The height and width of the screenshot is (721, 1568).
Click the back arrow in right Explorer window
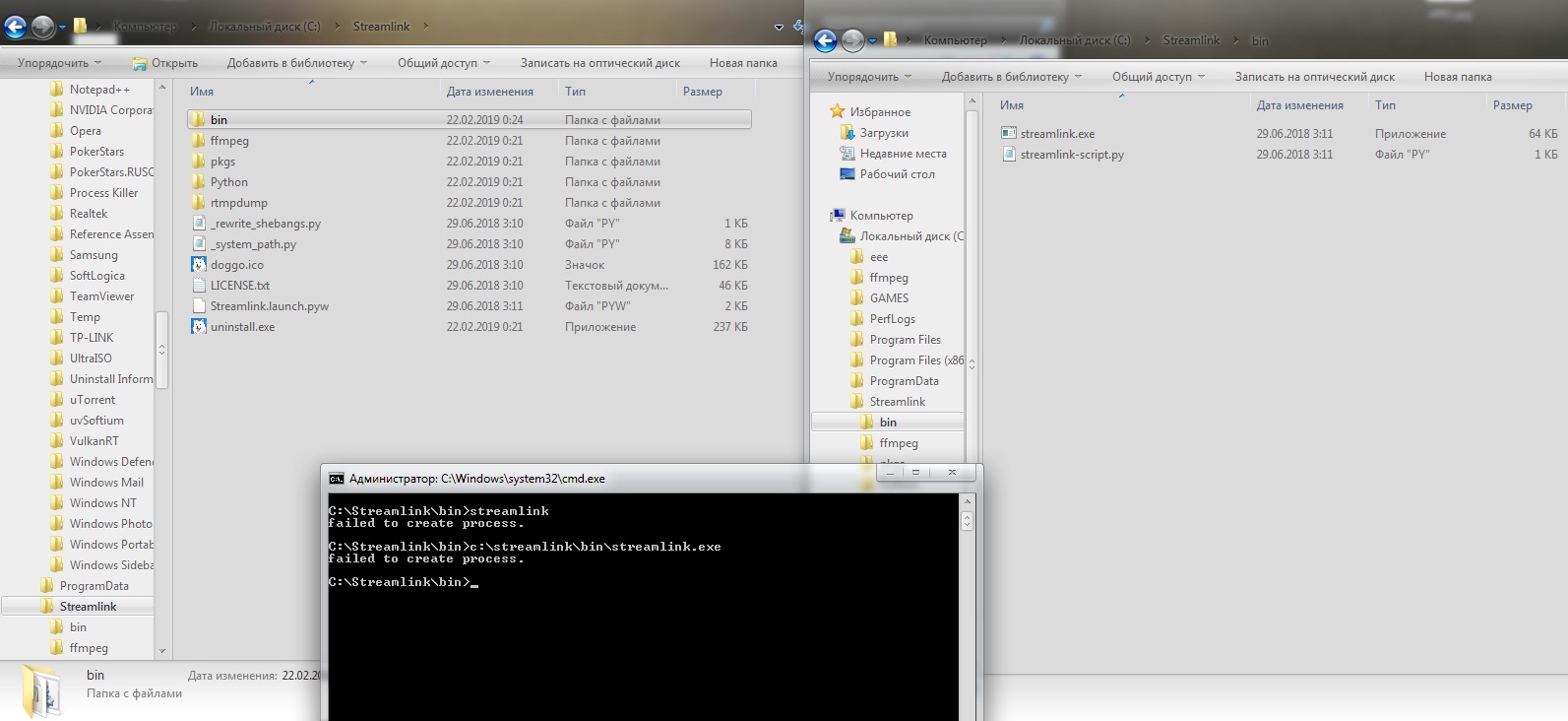tap(826, 40)
